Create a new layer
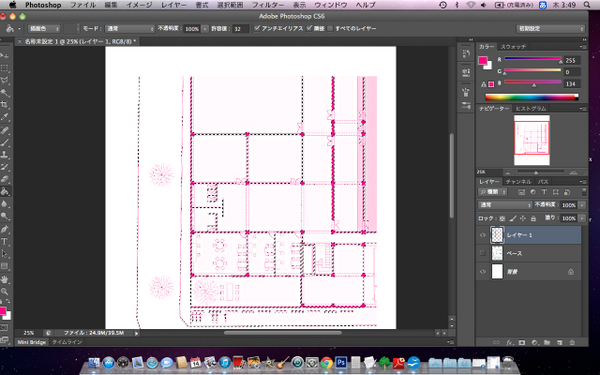600x375 pixels. [x=559, y=342]
